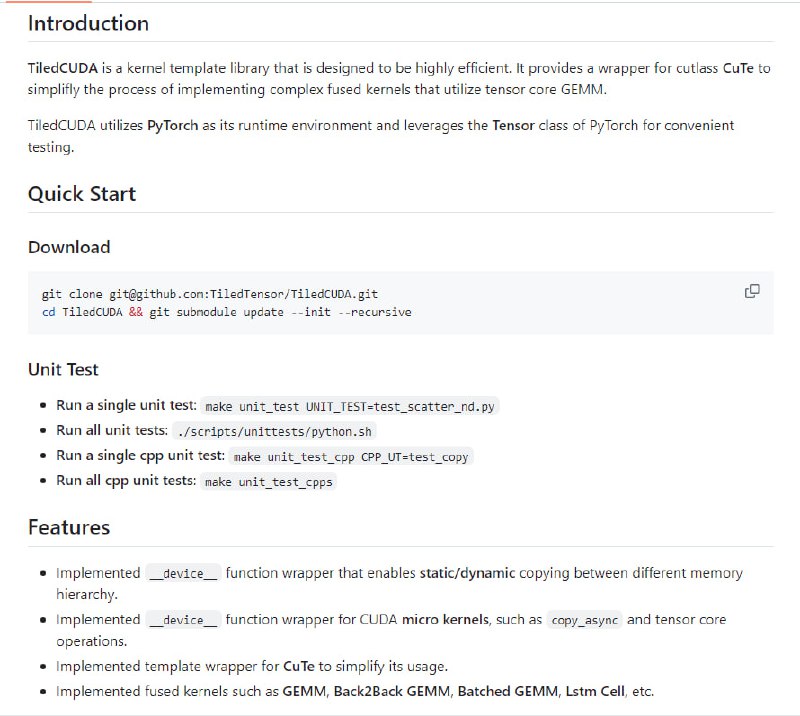This screenshot has height=716, width=800.
Task: Click the Quick Start heading
Action: point(82,194)
